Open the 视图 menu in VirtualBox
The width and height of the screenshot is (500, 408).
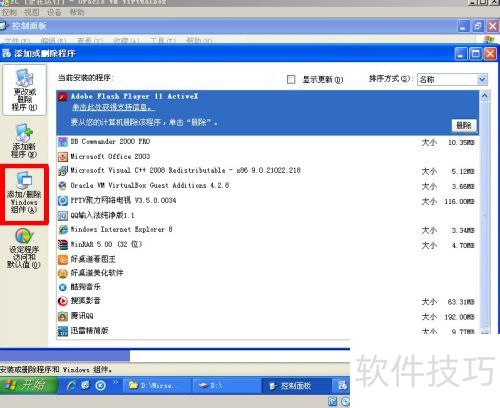point(32,12)
